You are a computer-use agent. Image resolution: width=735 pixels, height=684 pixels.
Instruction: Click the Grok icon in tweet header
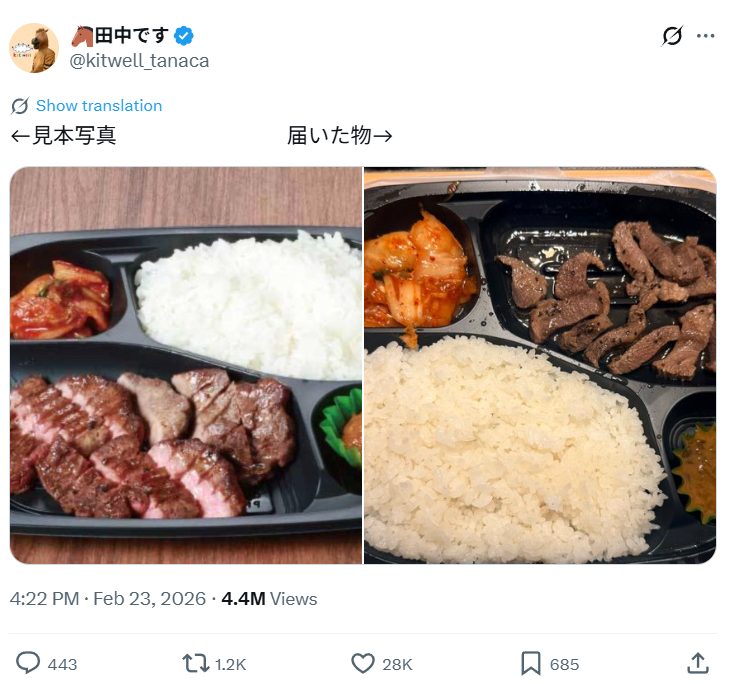click(672, 36)
